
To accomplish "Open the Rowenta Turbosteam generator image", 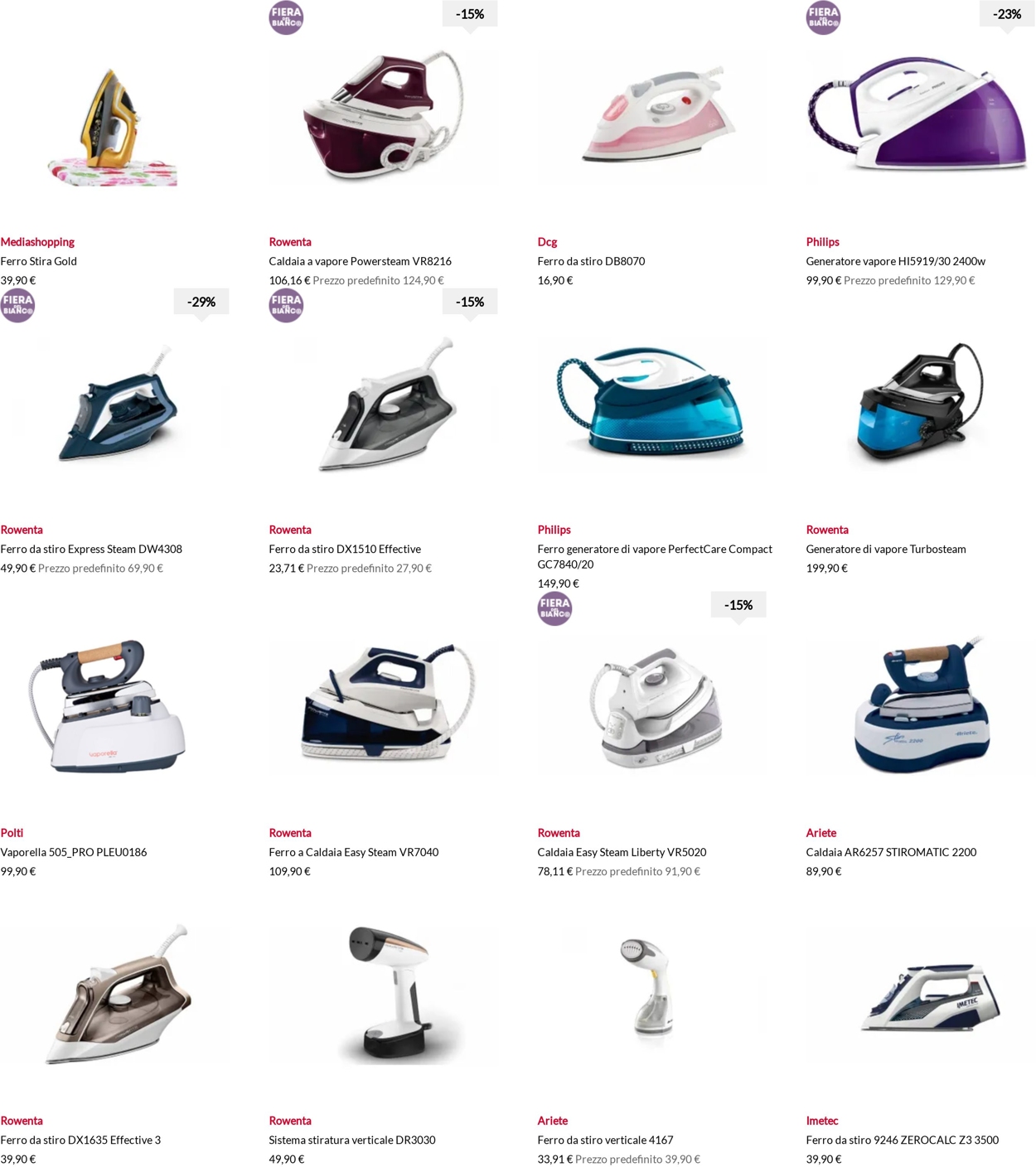I will coord(920,403).
